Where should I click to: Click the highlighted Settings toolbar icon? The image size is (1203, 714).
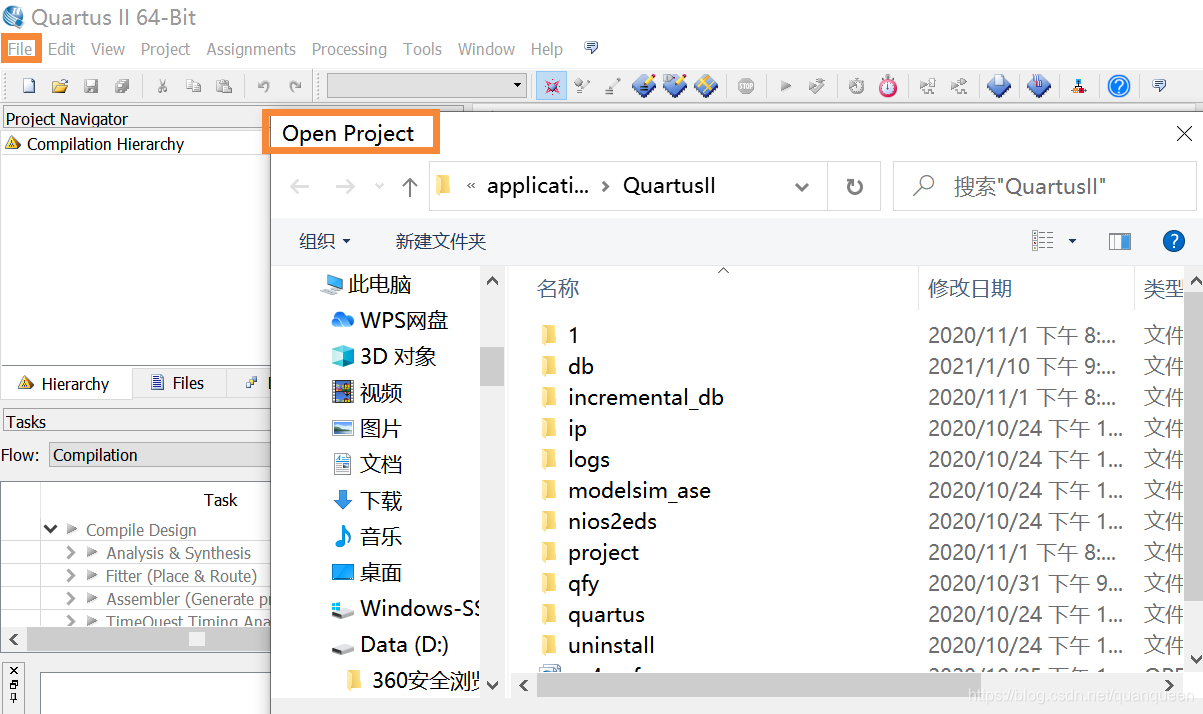point(550,86)
